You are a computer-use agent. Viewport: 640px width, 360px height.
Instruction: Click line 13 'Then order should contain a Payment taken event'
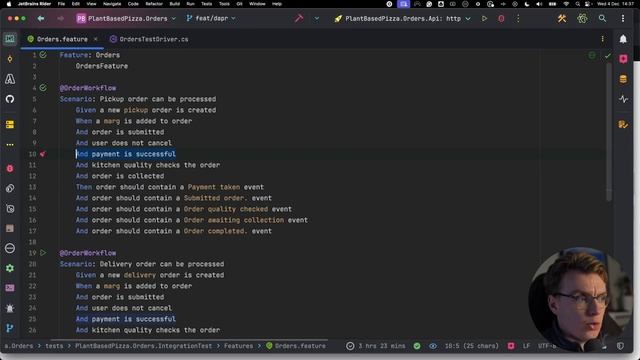[170, 187]
